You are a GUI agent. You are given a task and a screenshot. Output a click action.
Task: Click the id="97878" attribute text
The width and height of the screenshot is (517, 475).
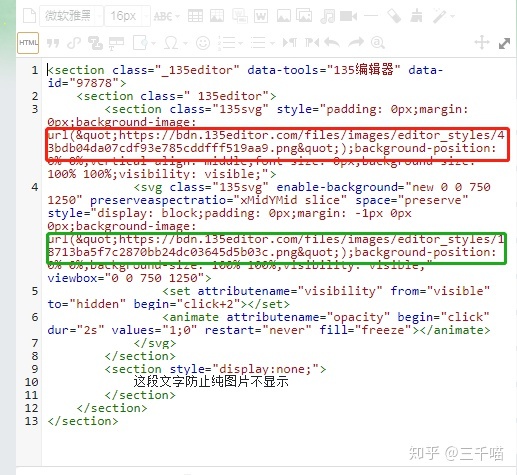click(x=83, y=83)
